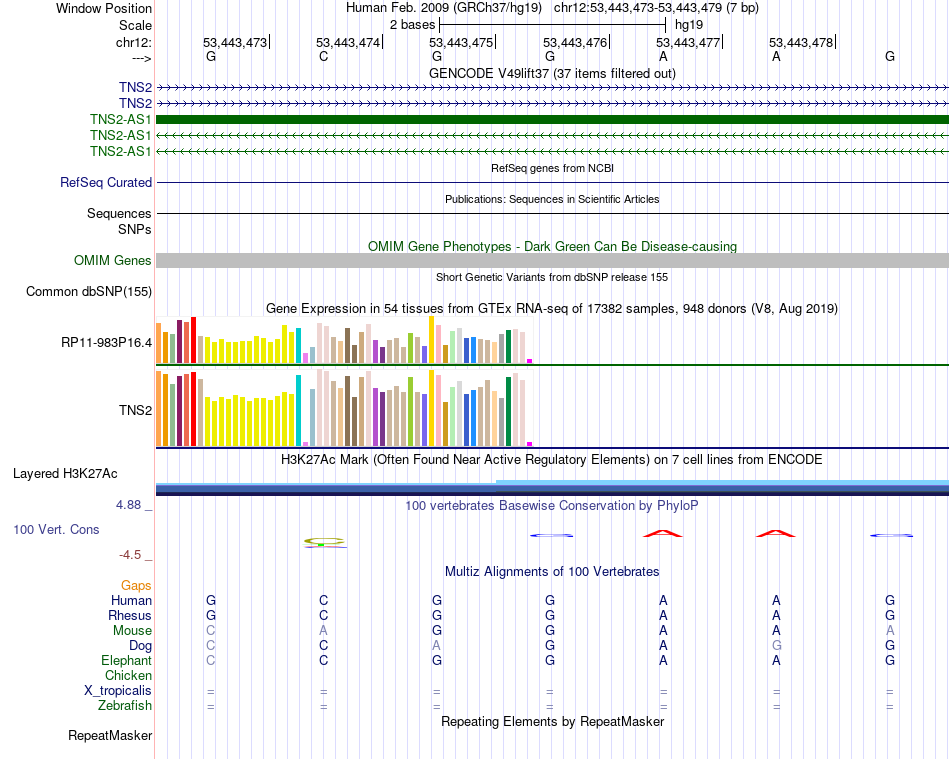Image resolution: width=950 pixels, height=759 pixels.
Task: Click 'Multiz Alignments of 100 Vertebrates' title
Action: (x=552, y=571)
